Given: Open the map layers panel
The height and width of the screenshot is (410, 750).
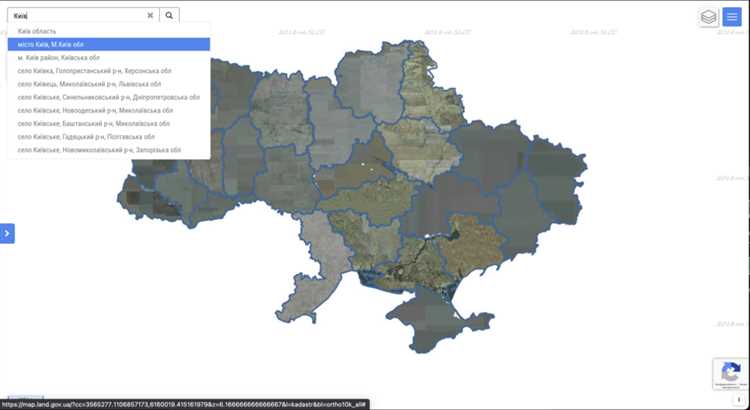Looking at the screenshot, I should tap(708, 17).
